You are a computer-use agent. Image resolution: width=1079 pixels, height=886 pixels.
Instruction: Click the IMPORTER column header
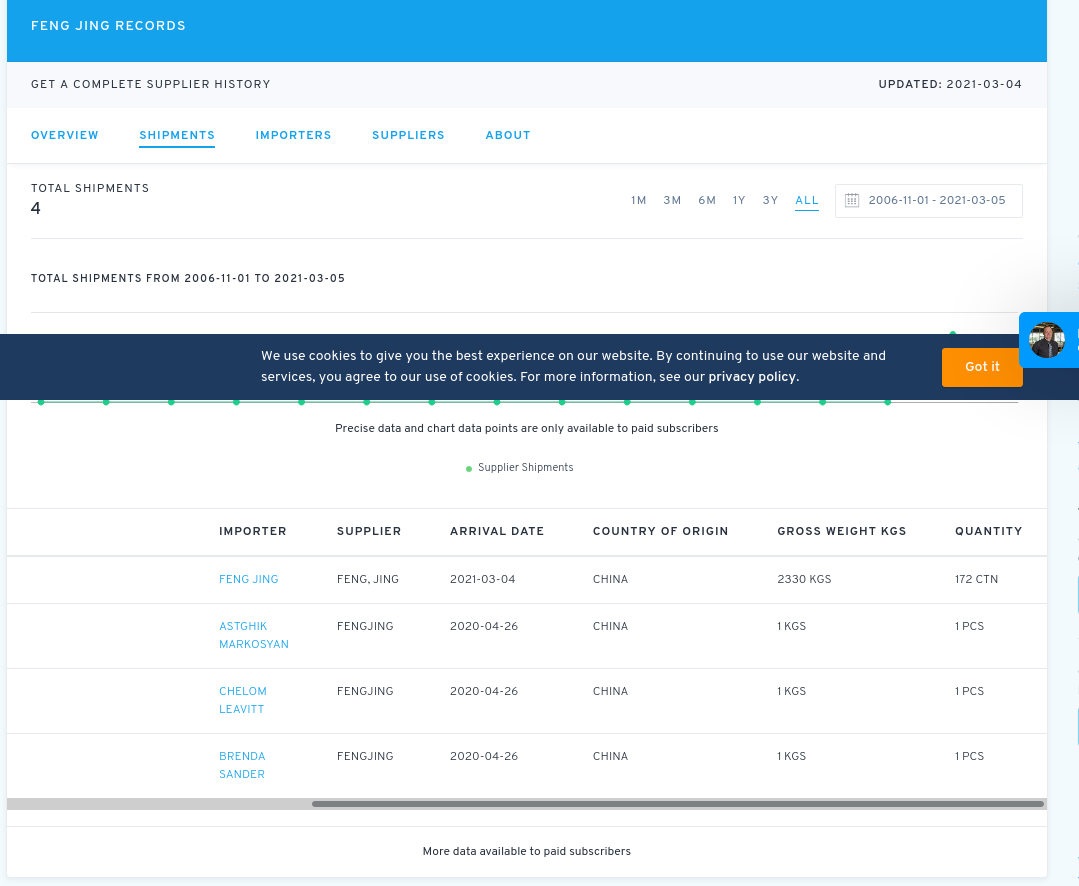[253, 531]
